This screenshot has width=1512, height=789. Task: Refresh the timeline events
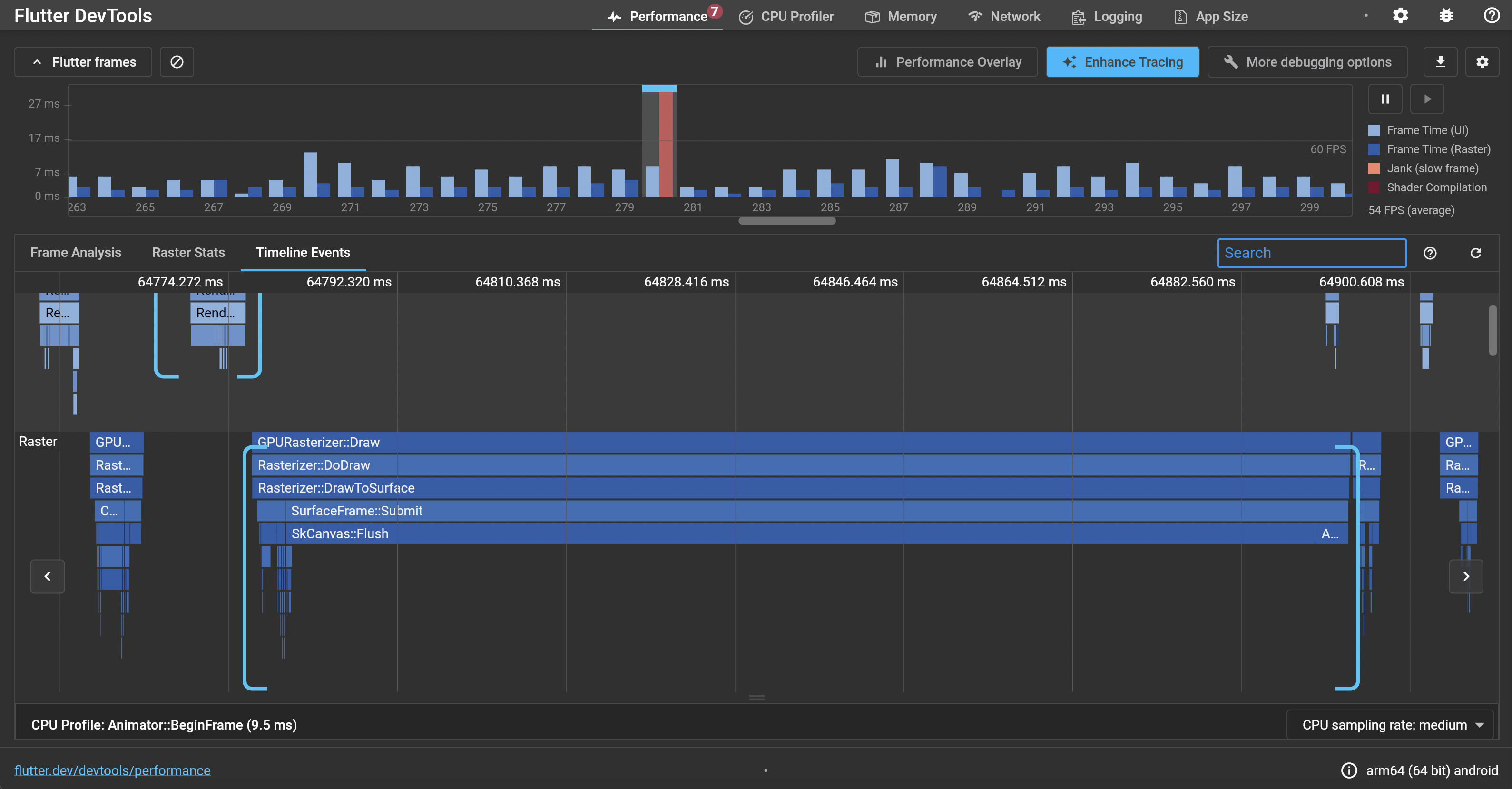1476,253
